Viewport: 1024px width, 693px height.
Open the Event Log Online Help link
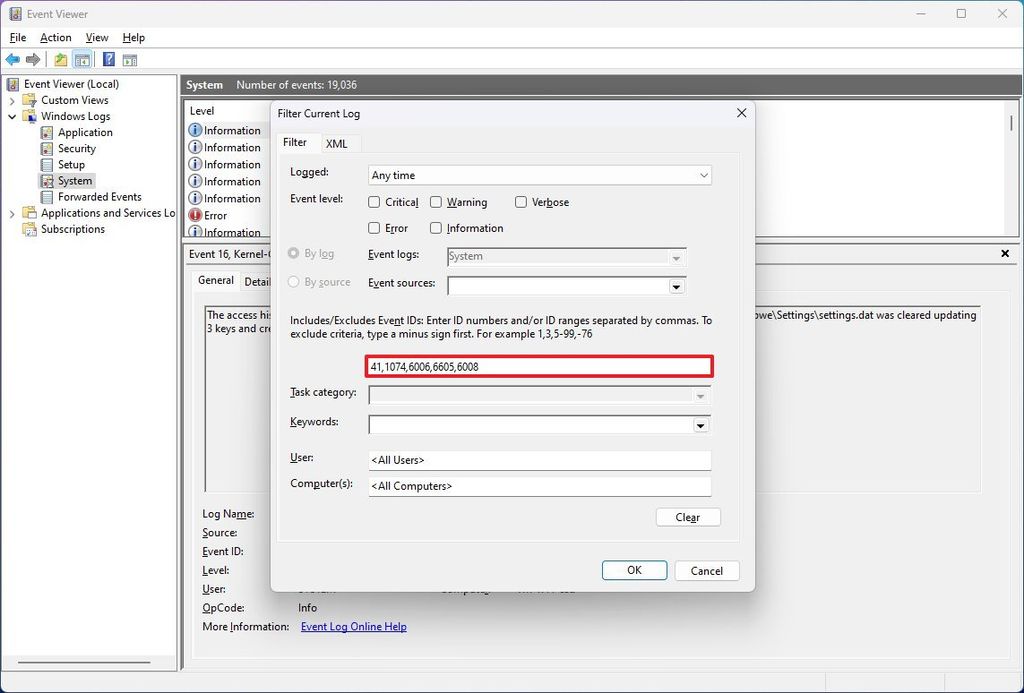(352, 626)
